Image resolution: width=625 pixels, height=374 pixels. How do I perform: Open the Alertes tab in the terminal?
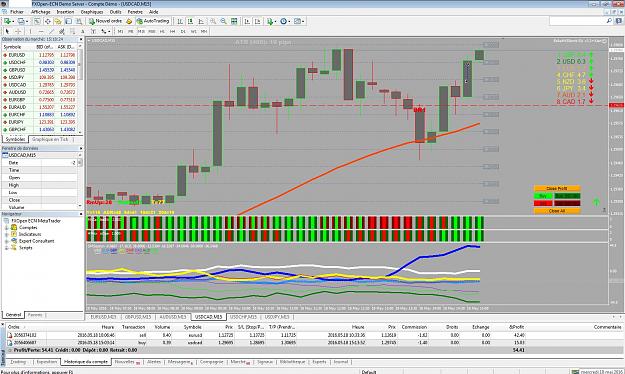pos(153,362)
